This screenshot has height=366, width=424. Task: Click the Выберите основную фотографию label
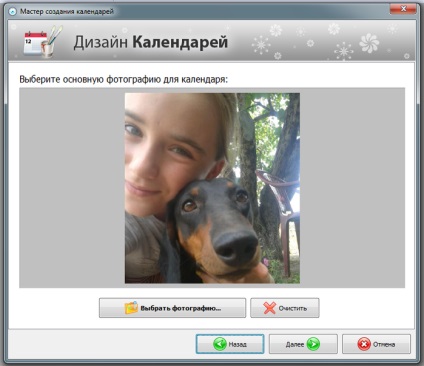click(x=124, y=80)
